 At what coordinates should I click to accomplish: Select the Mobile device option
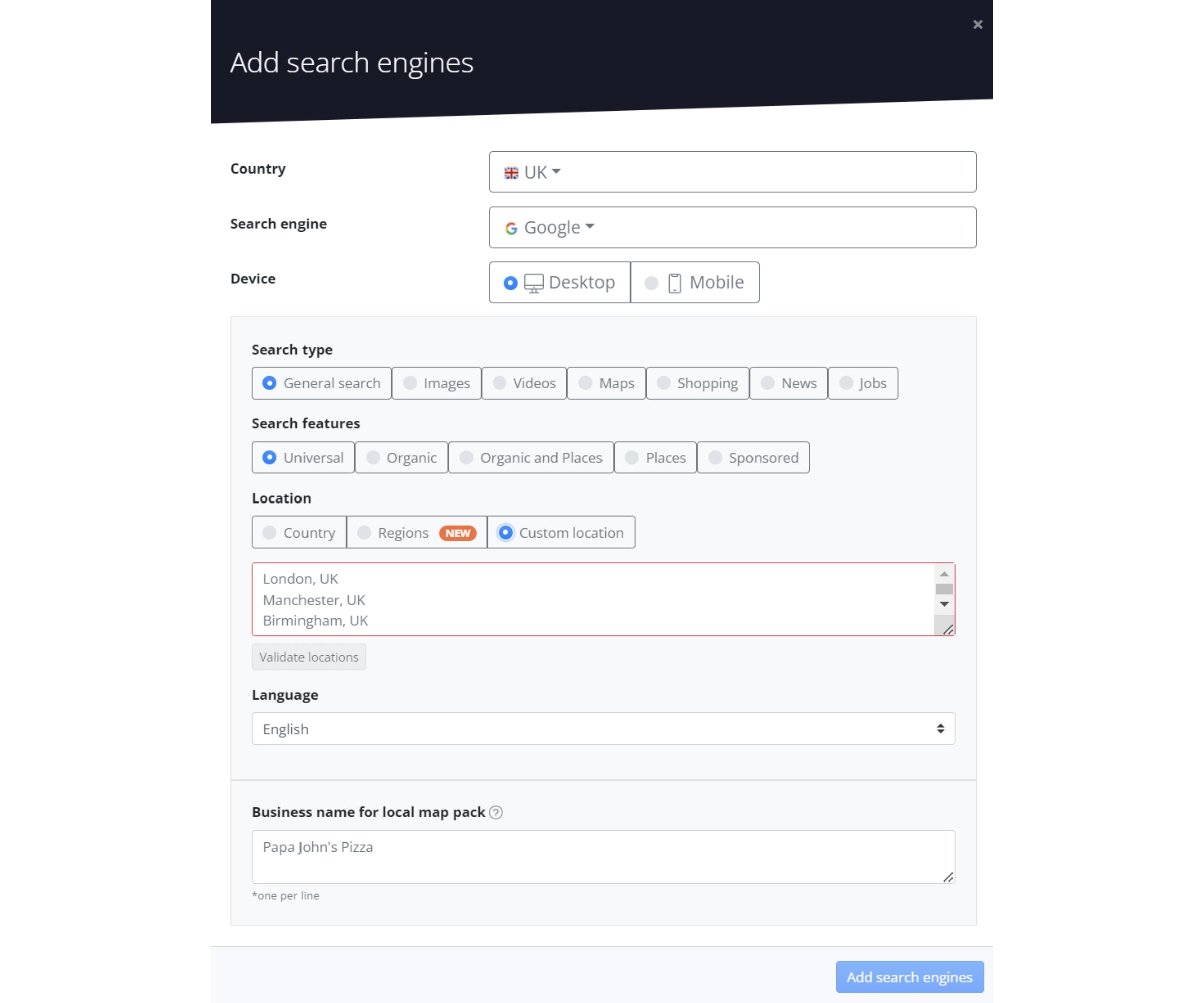point(694,282)
